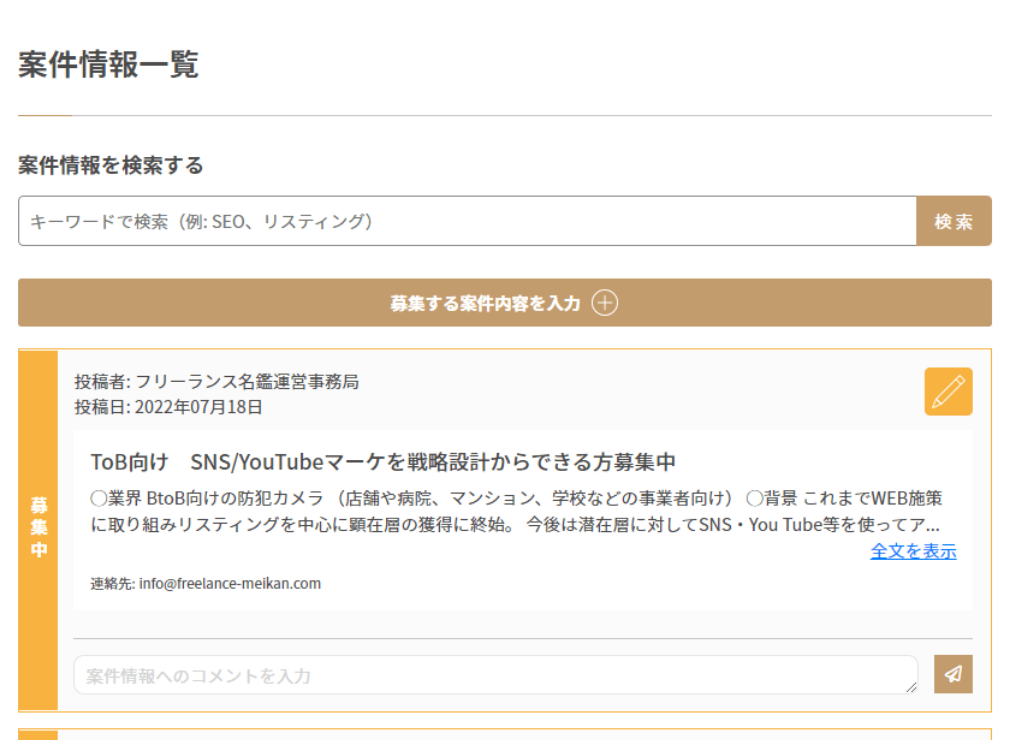
Task: Click the 案件情報を検索する heading
Action: [111, 165]
